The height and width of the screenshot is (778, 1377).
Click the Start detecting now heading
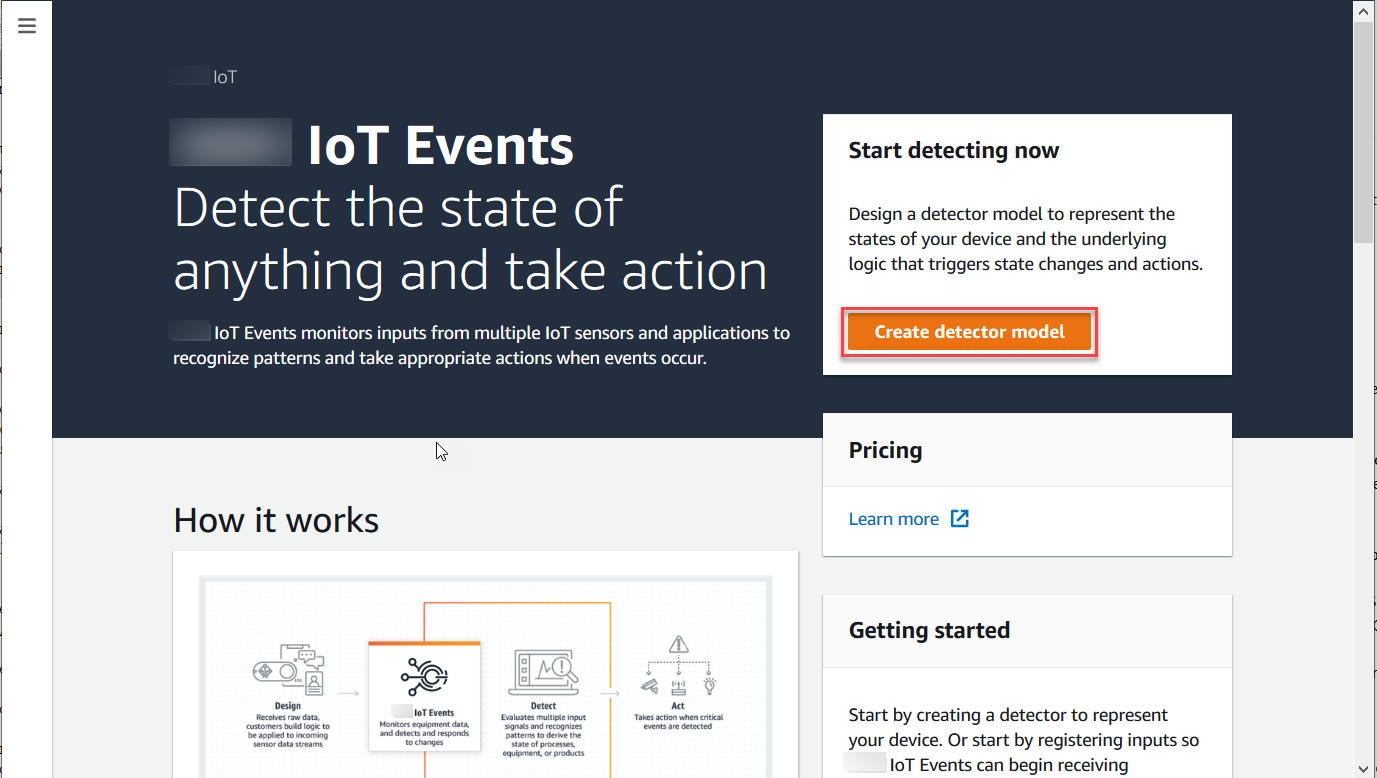pos(953,151)
